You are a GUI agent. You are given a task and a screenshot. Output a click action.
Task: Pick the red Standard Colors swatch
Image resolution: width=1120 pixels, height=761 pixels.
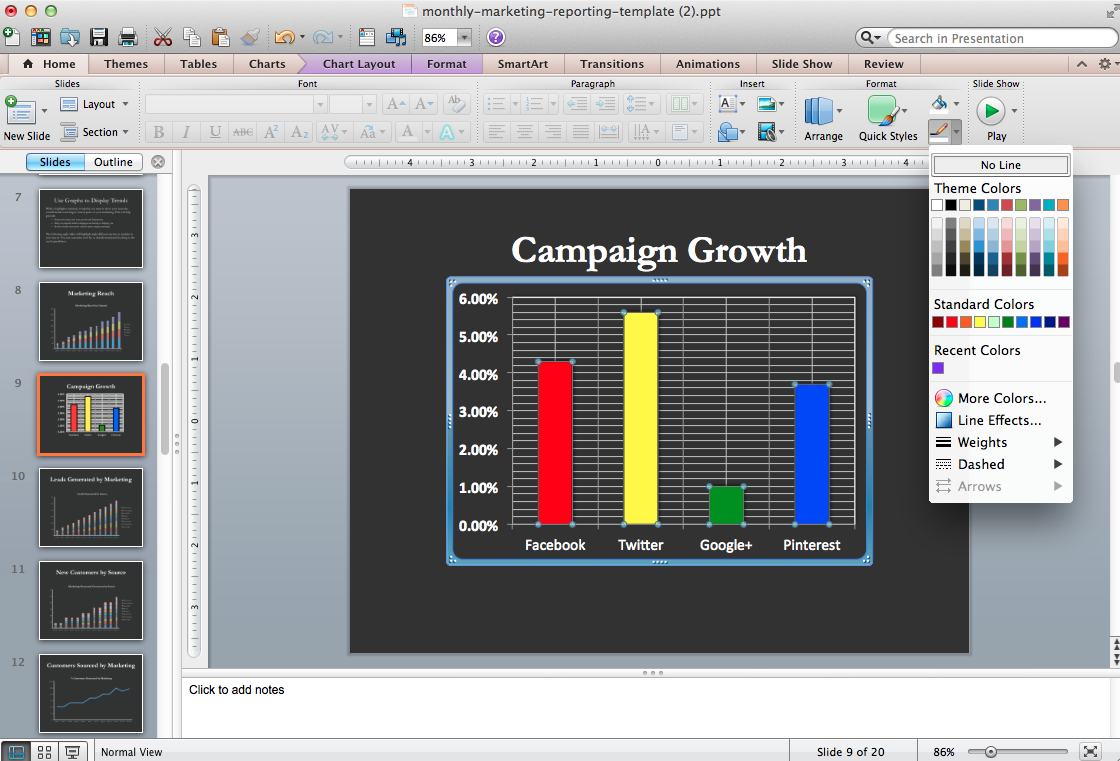(x=951, y=322)
